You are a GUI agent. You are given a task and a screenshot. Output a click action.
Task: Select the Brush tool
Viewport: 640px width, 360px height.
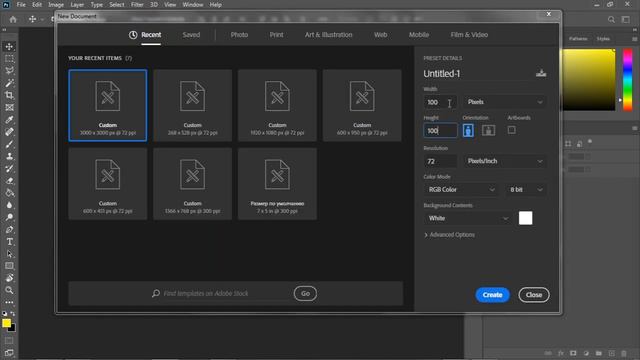point(9,144)
